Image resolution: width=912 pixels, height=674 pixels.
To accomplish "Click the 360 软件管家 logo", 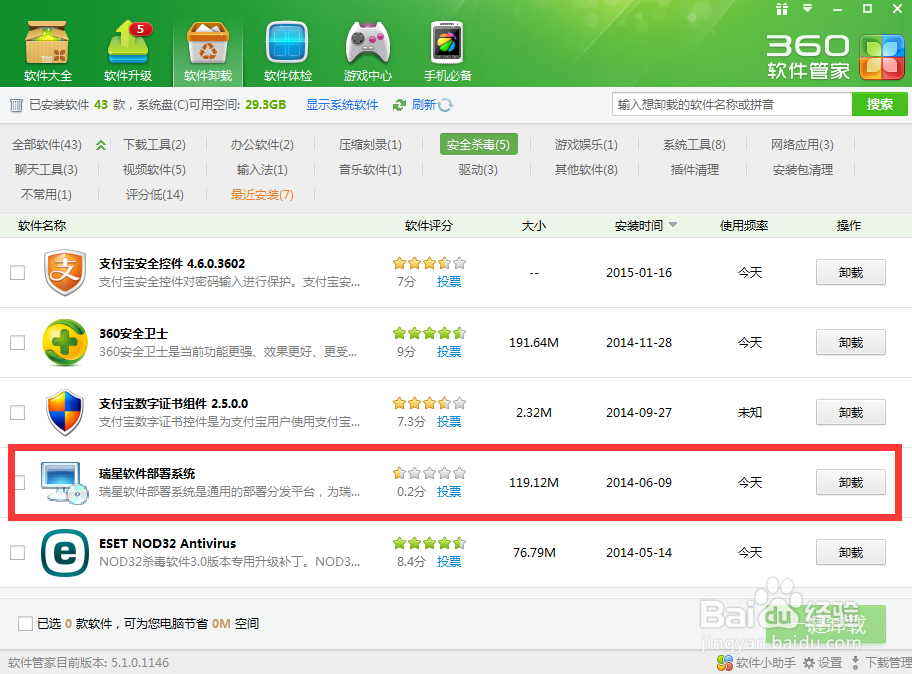I will (x=835, y=58).
